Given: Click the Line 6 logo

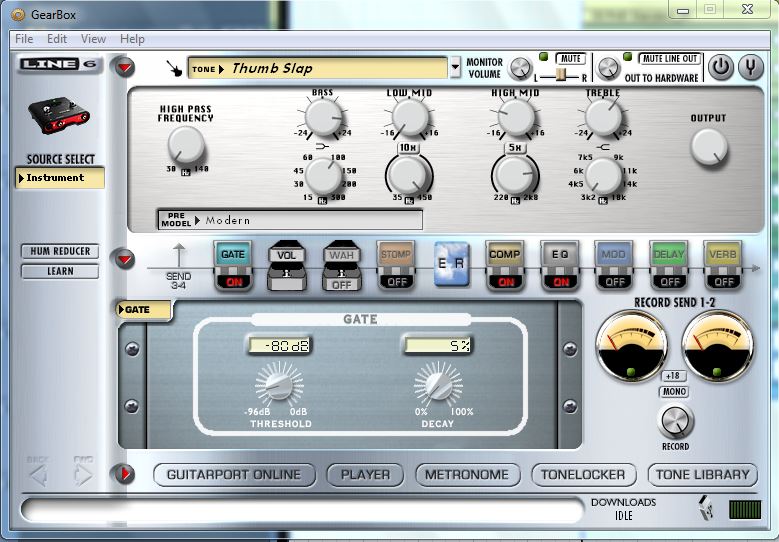Looking at the screenshot, I should point(60,64).
